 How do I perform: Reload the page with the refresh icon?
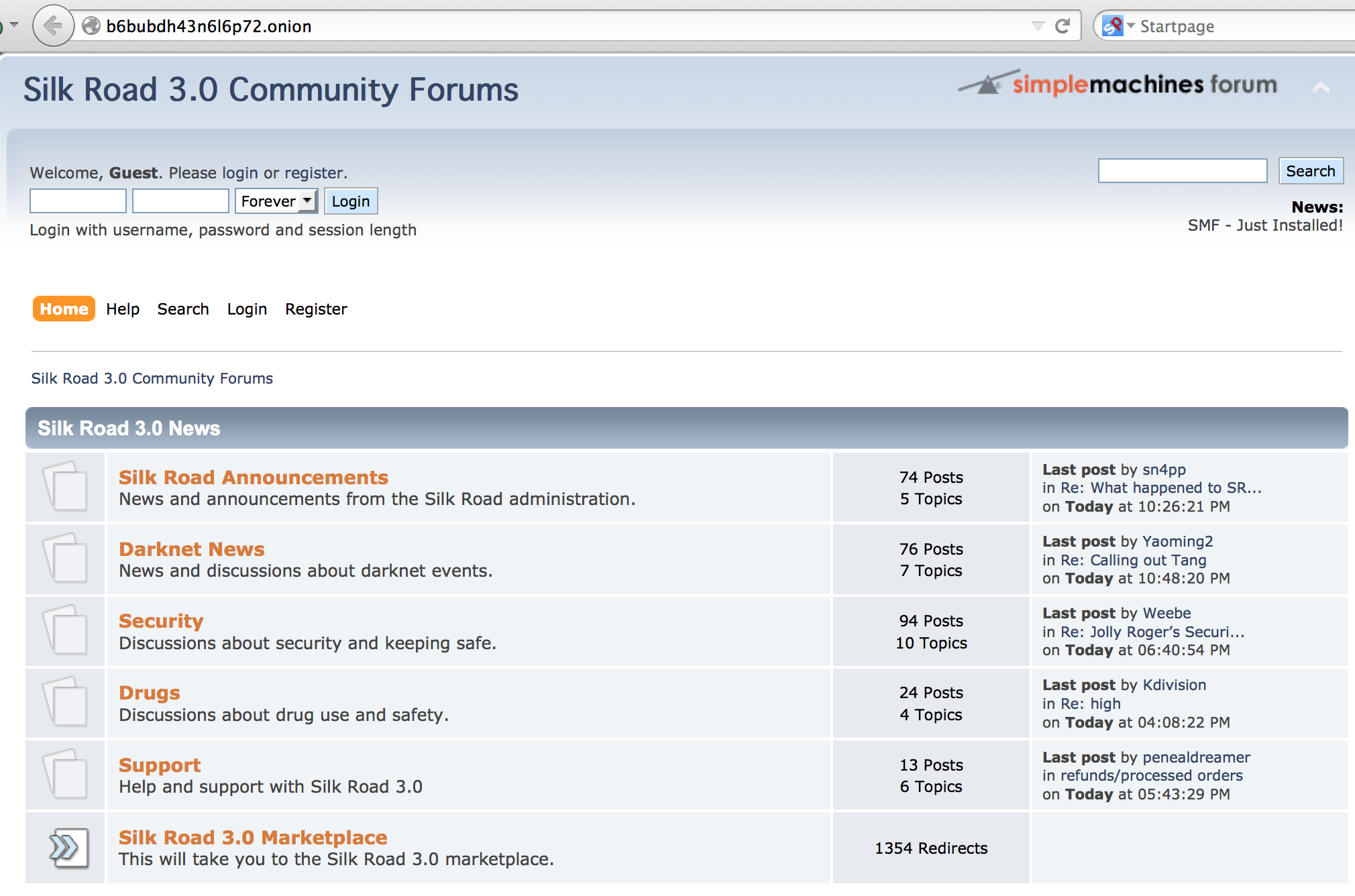[x=1063, y=26]
